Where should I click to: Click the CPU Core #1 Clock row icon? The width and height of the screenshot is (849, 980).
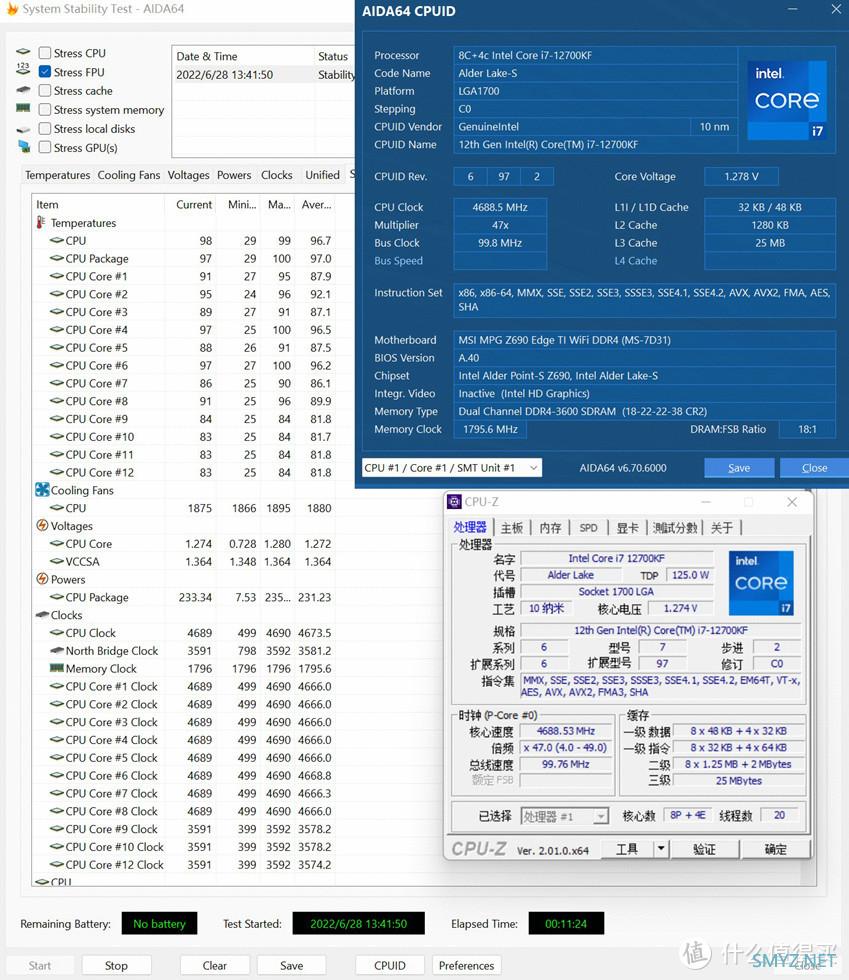[x=57, y=686]
